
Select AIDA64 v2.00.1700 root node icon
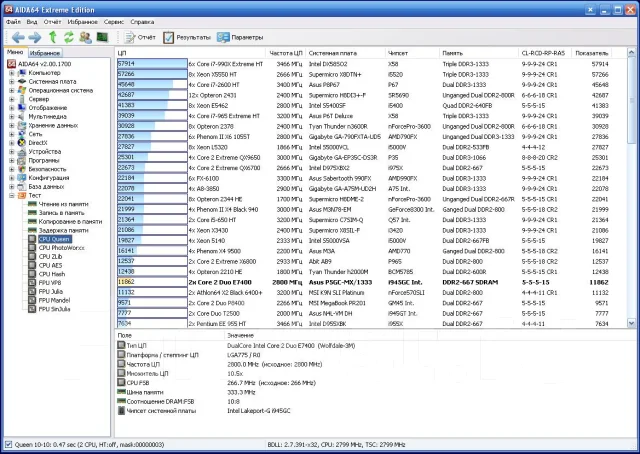[11, 64]
